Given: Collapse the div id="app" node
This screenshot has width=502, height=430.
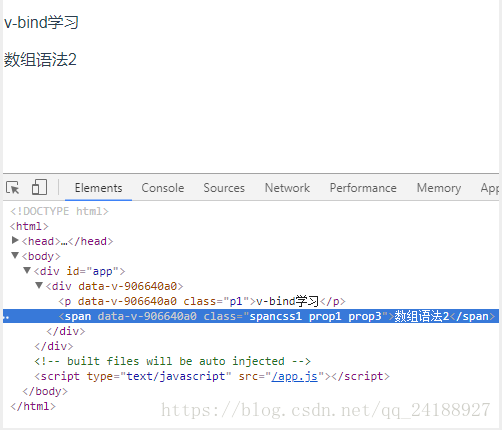Looking at the screenshot, I should (x=27, y=270).
